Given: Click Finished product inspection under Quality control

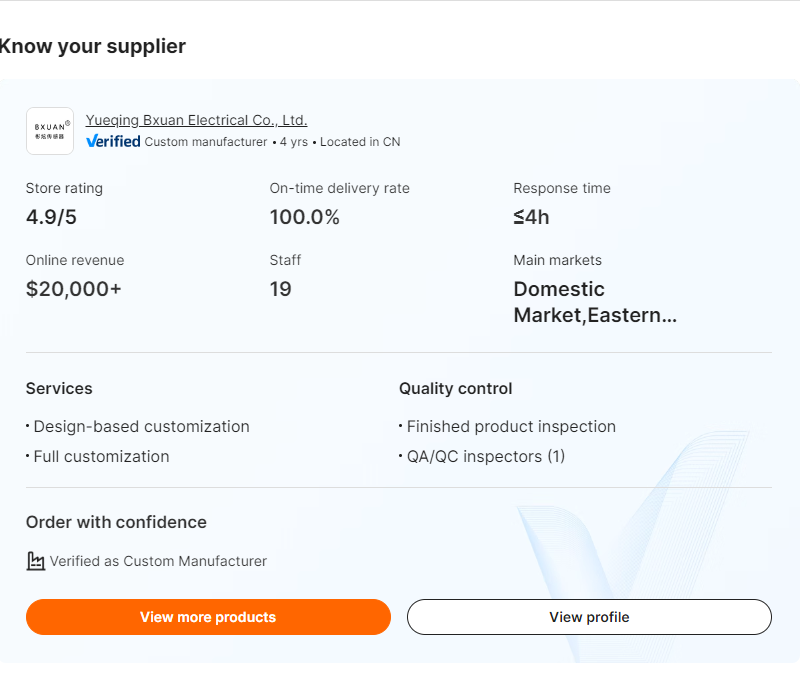Looking at the screenshot, I should point(510,426).
